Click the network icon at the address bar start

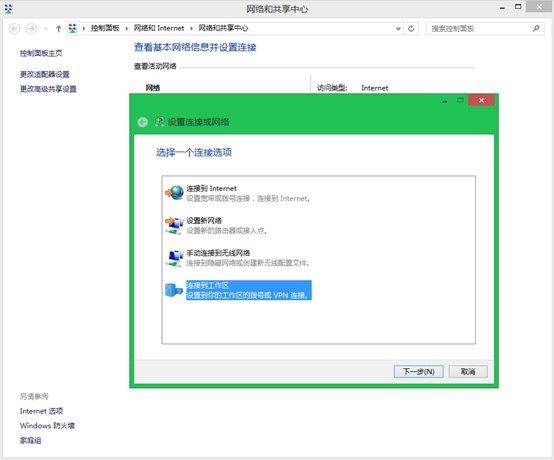click(x=72, y=28)
